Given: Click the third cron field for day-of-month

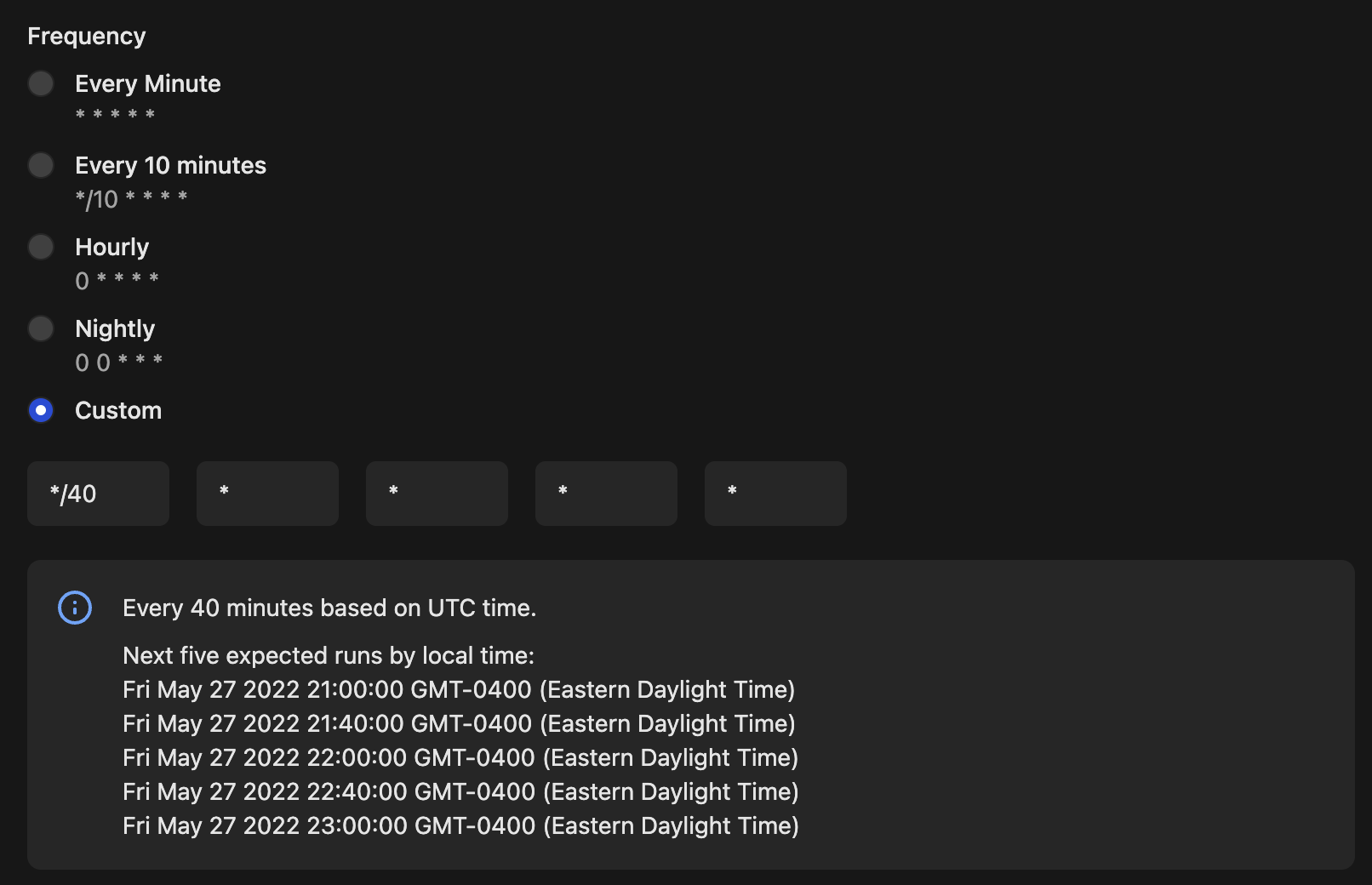Looking at the screenshot, I should (437, 494).
